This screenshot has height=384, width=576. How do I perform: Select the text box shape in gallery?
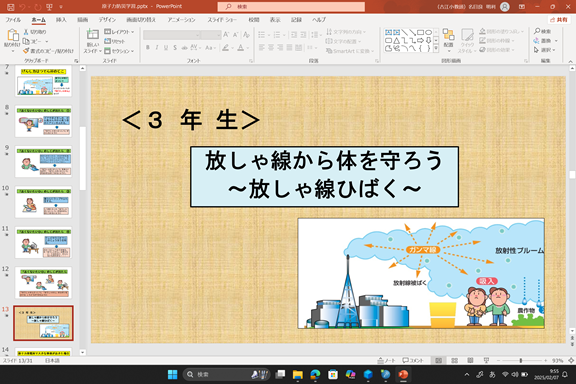tap(388, 32)
